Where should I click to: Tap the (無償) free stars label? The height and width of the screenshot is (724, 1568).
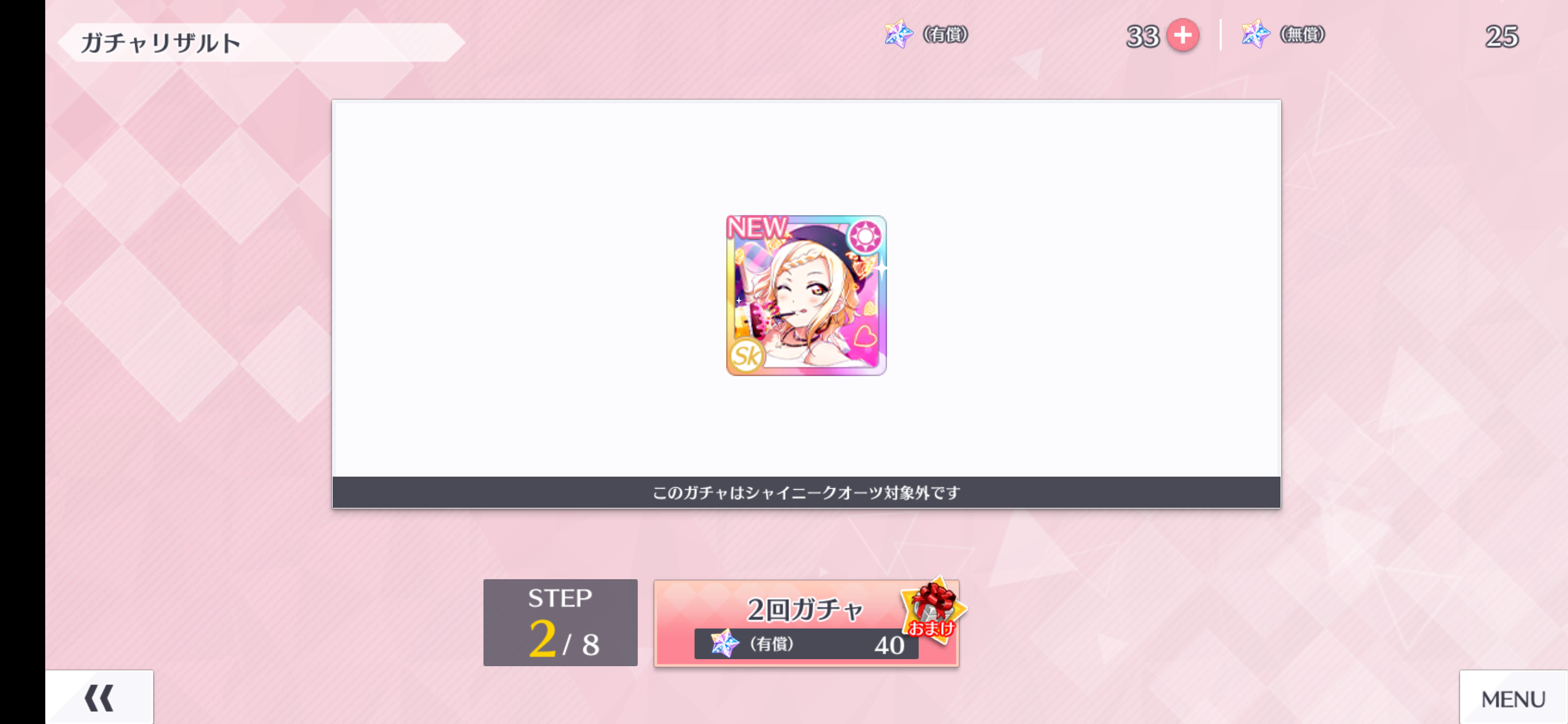pyautogui.click(x=1302, y=34)
